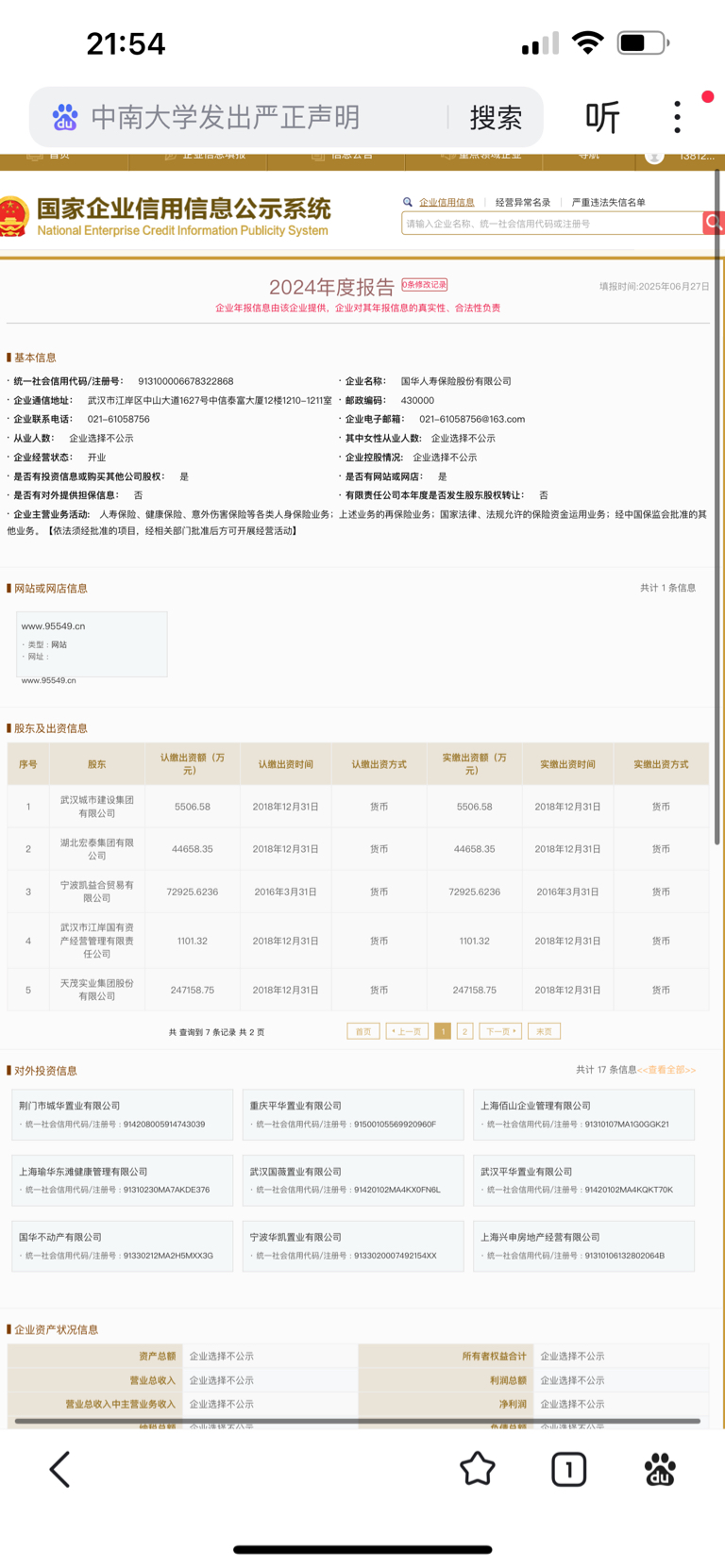This screenshot has width=725, height=1568.
Task: Go to the 首页 first page of shareholders
Action: click(362, 1031)
